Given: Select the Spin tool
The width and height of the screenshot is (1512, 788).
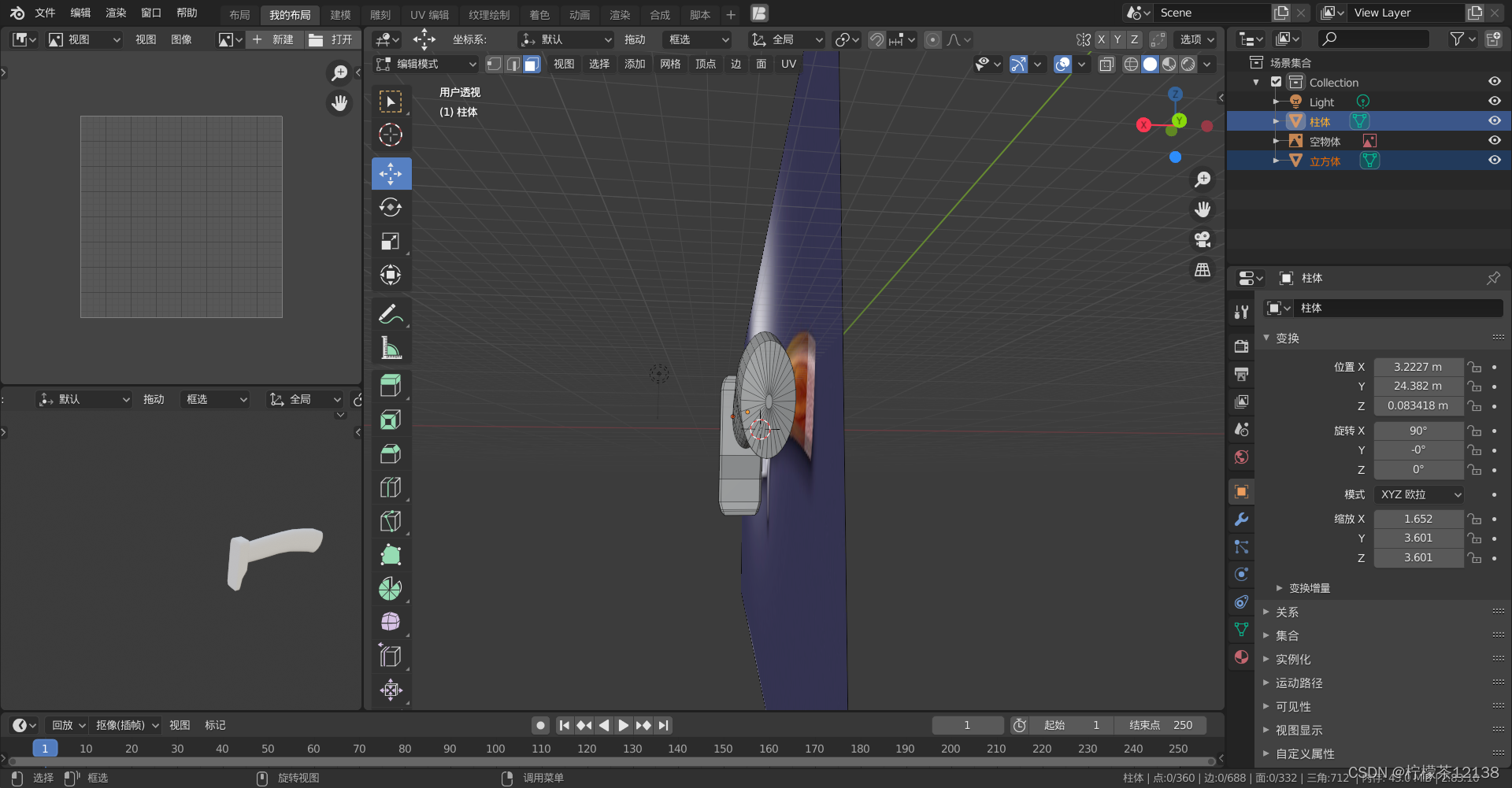Looking at the screenshot, I should (x=391, y=589).
